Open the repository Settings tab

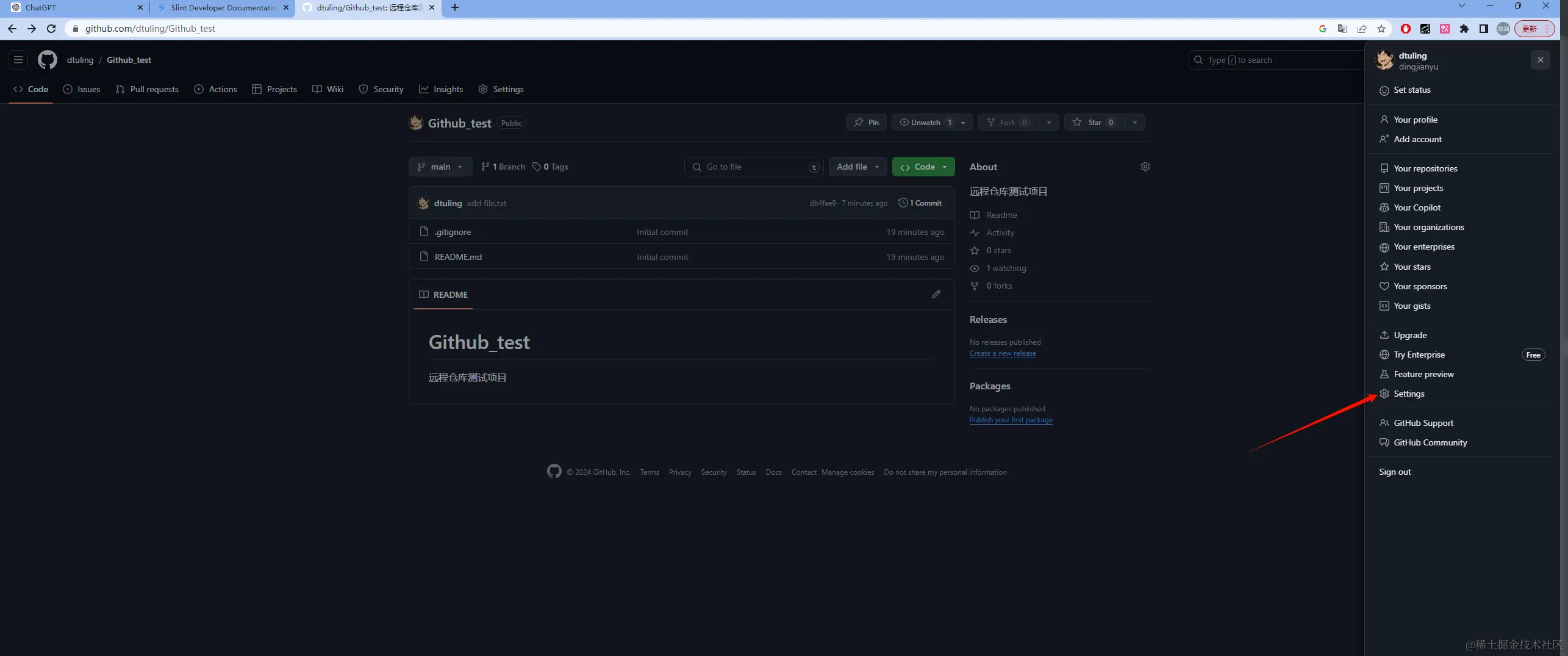501,89
